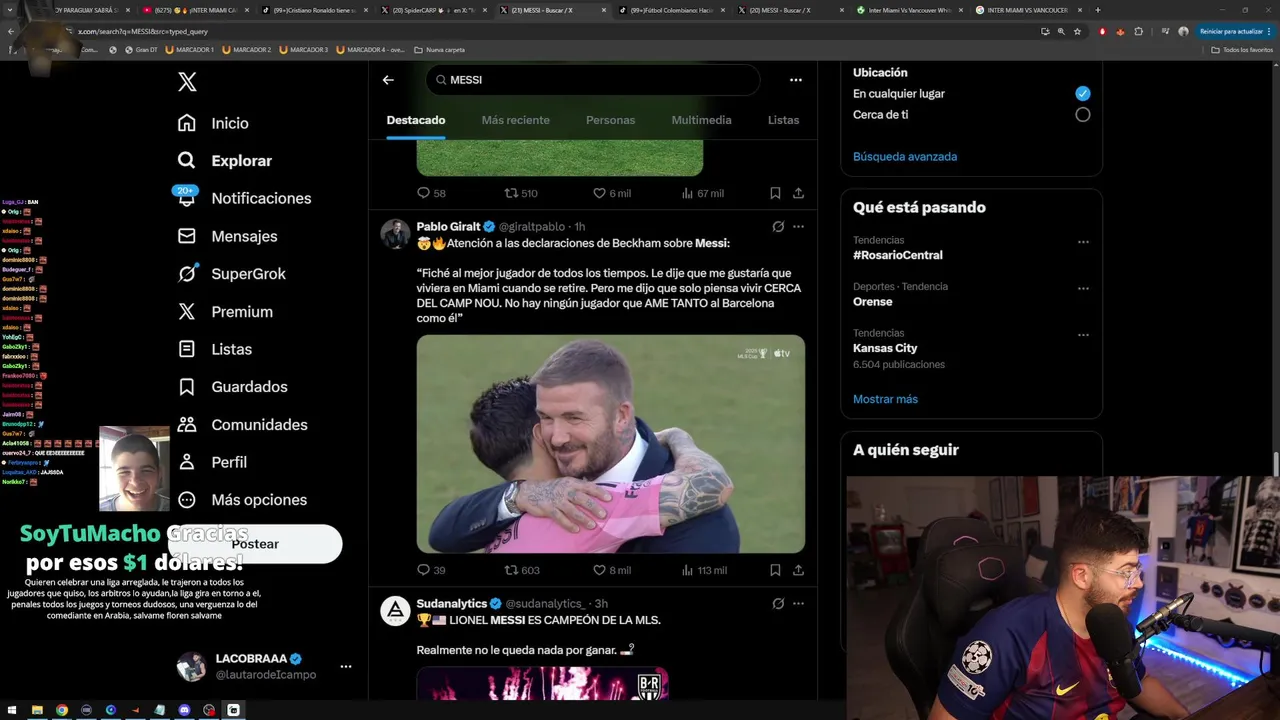Image resolution: width=1280 pixels, height=720 pixels.
Task: Go to Inicio in the sidebar
Action: (213, 123)
